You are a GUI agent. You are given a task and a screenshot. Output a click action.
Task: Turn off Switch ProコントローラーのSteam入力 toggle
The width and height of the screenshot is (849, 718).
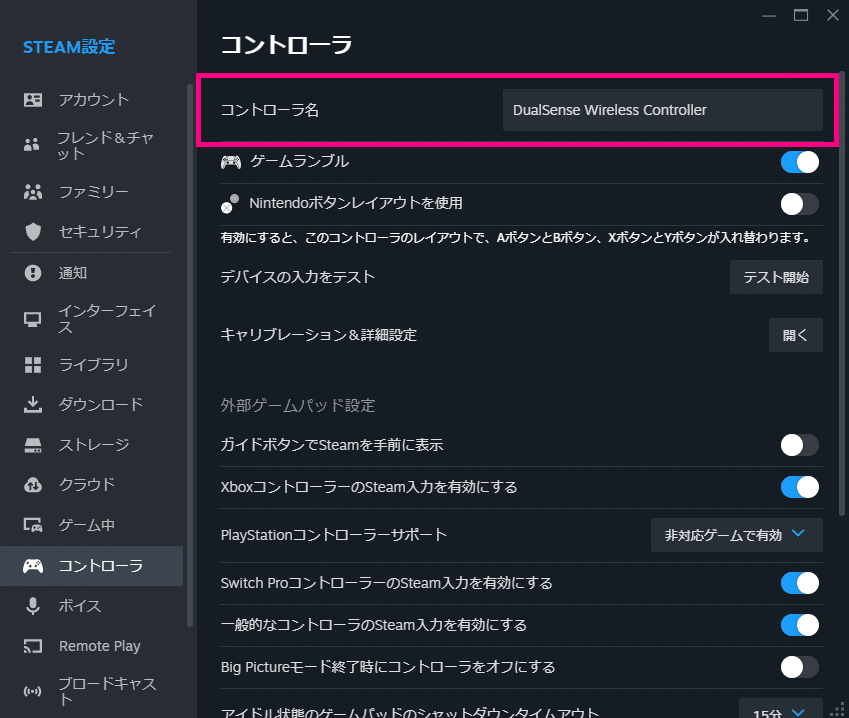800,583
